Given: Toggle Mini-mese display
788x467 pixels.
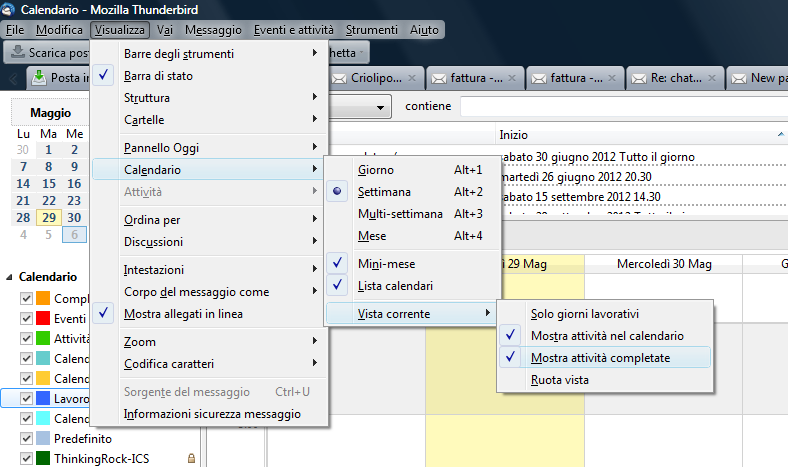Looking at the screenshot, I should pos(413,264).
